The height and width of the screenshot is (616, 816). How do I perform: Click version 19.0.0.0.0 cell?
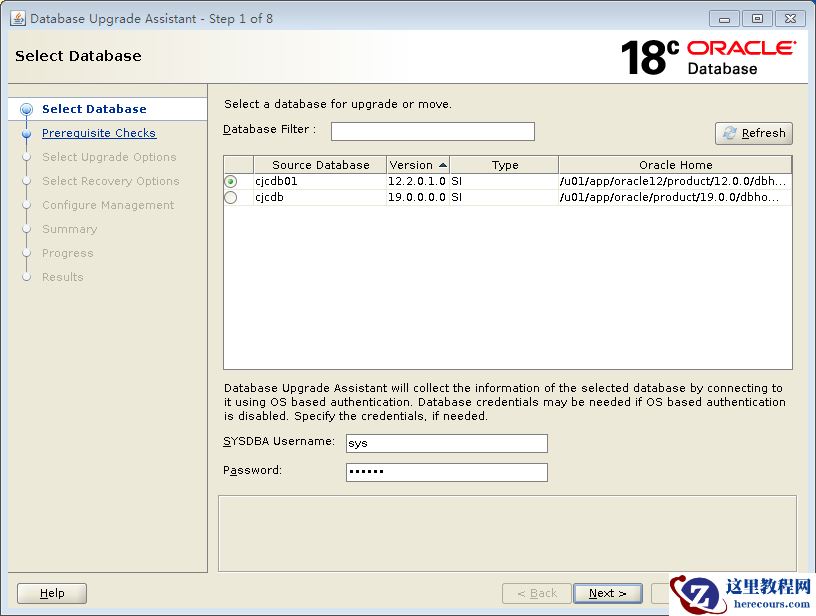click(x=417, y=197)
